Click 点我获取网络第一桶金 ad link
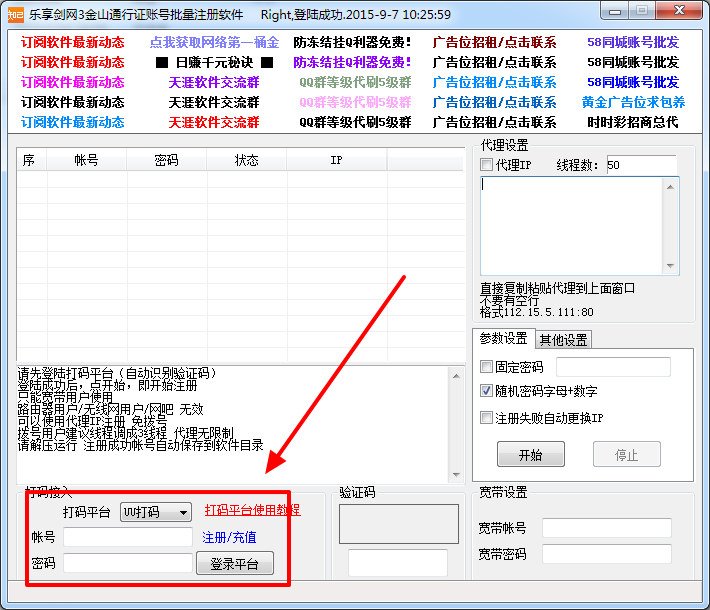This screenshot has width=710, height=610. click(214, 42)
